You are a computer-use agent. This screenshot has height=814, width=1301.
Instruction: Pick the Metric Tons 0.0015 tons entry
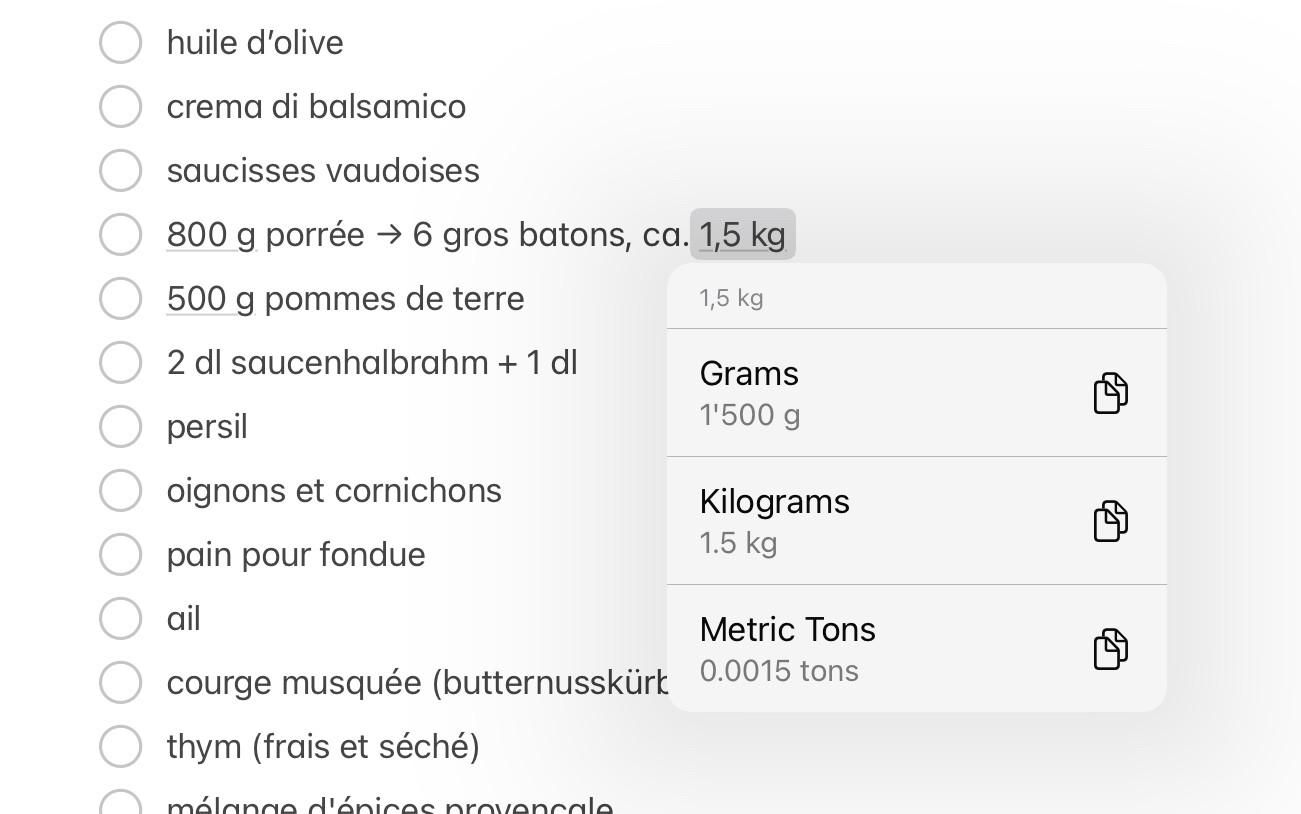860,649
